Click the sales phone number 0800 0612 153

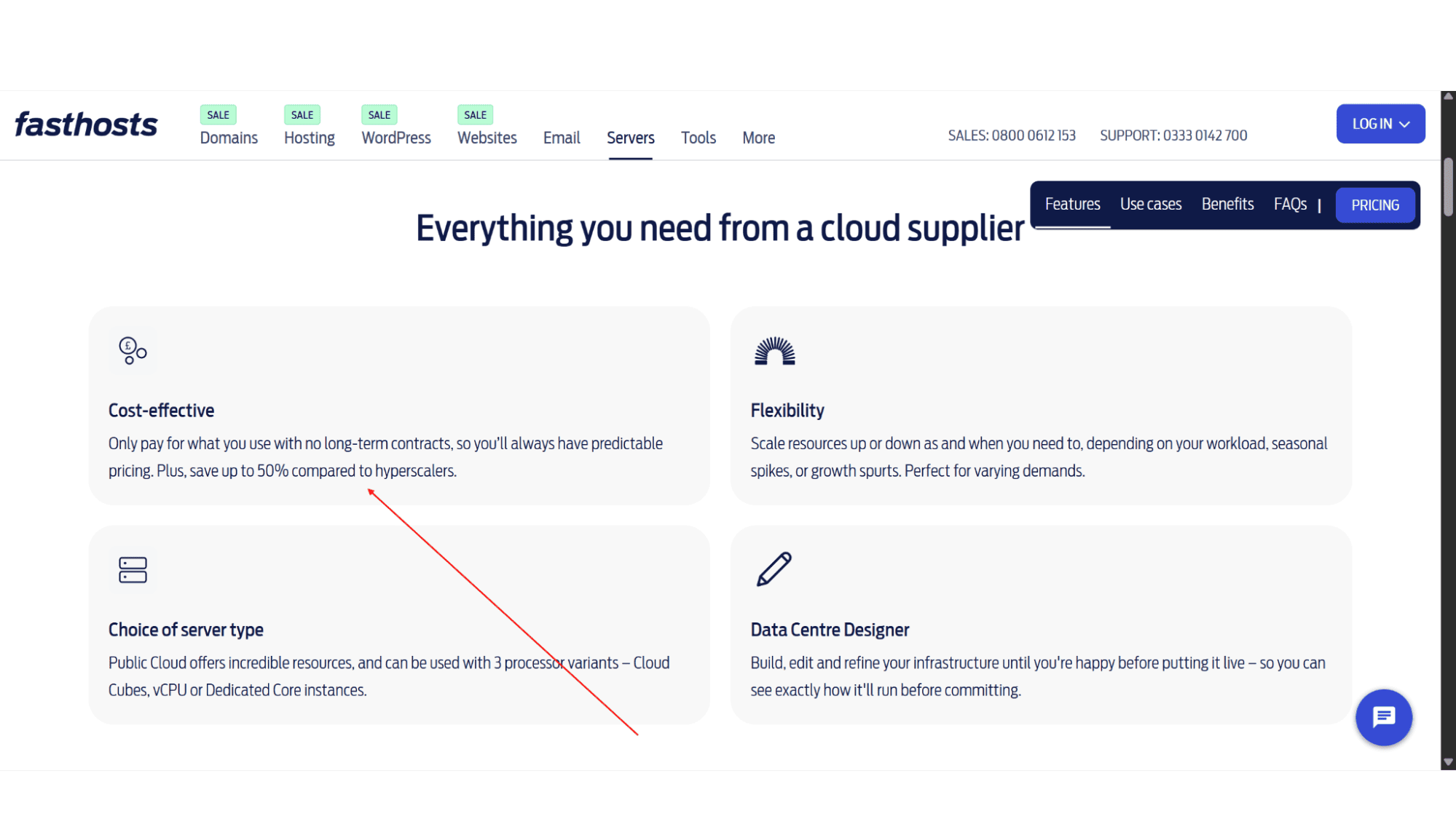(1034, 135)
